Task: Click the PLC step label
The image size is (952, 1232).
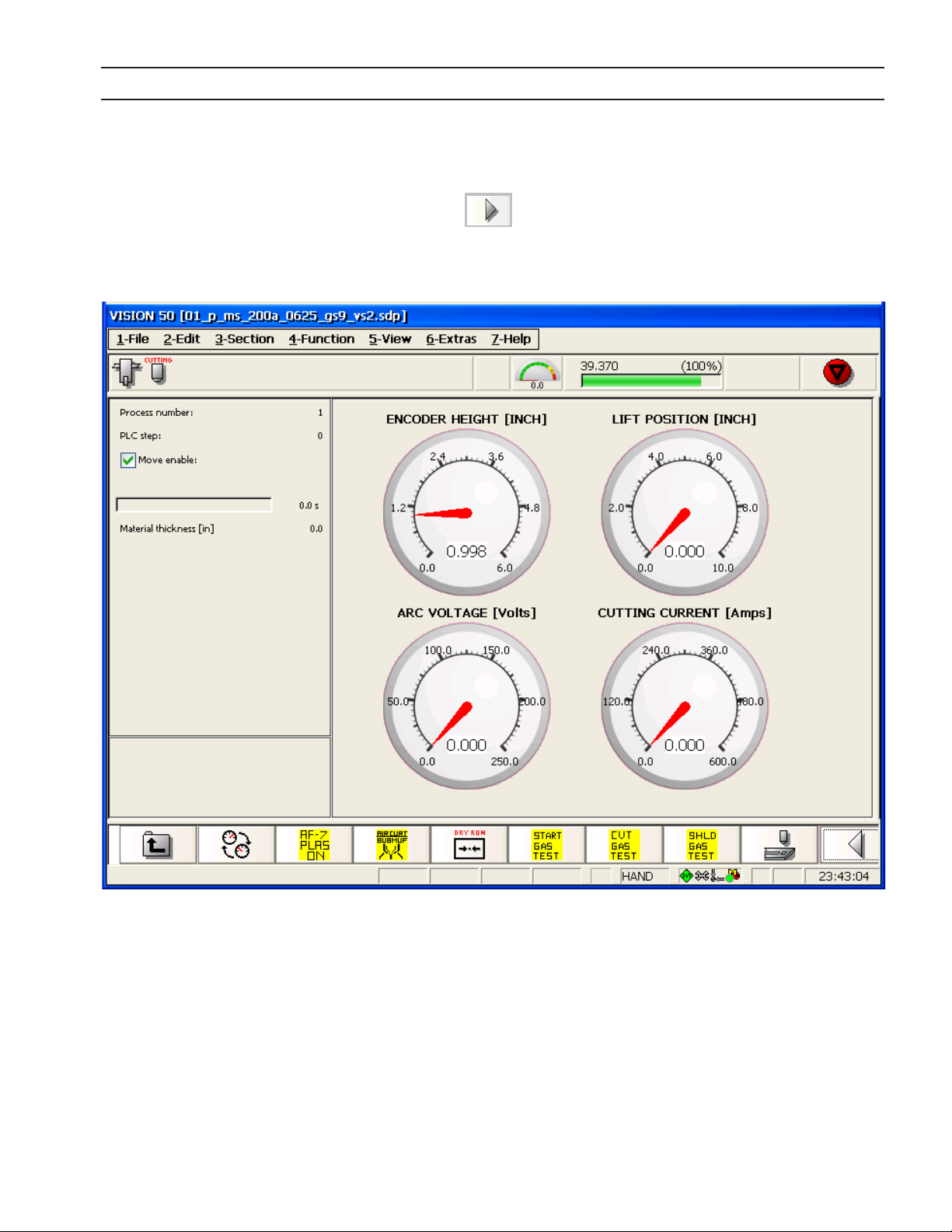Action: click(141, 436)
